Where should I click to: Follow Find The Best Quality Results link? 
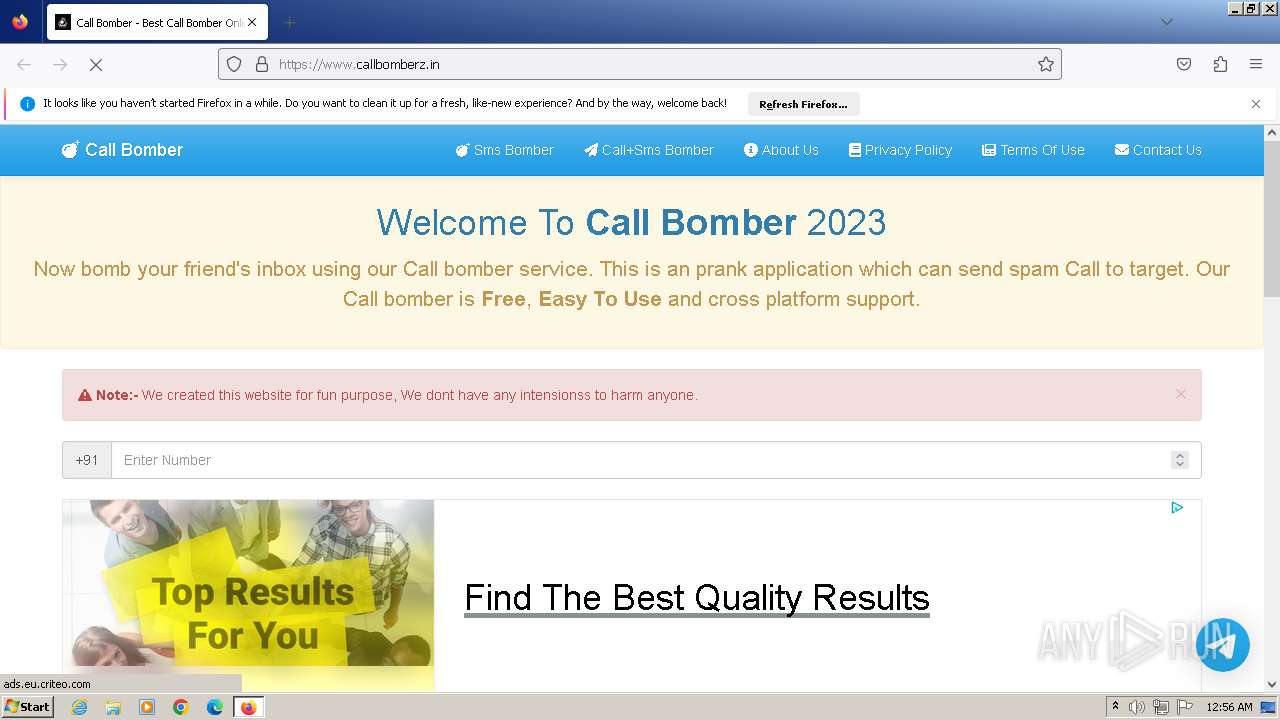tap(697, 598)
